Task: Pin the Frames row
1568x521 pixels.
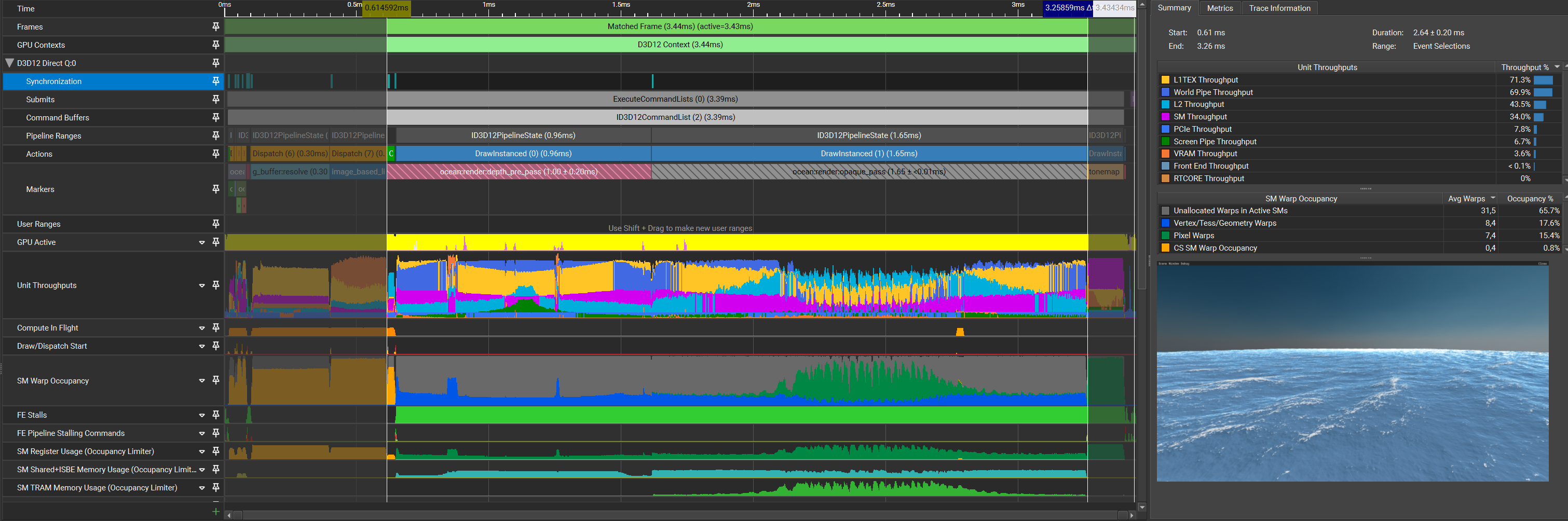Action: click(x=215, y=27)
